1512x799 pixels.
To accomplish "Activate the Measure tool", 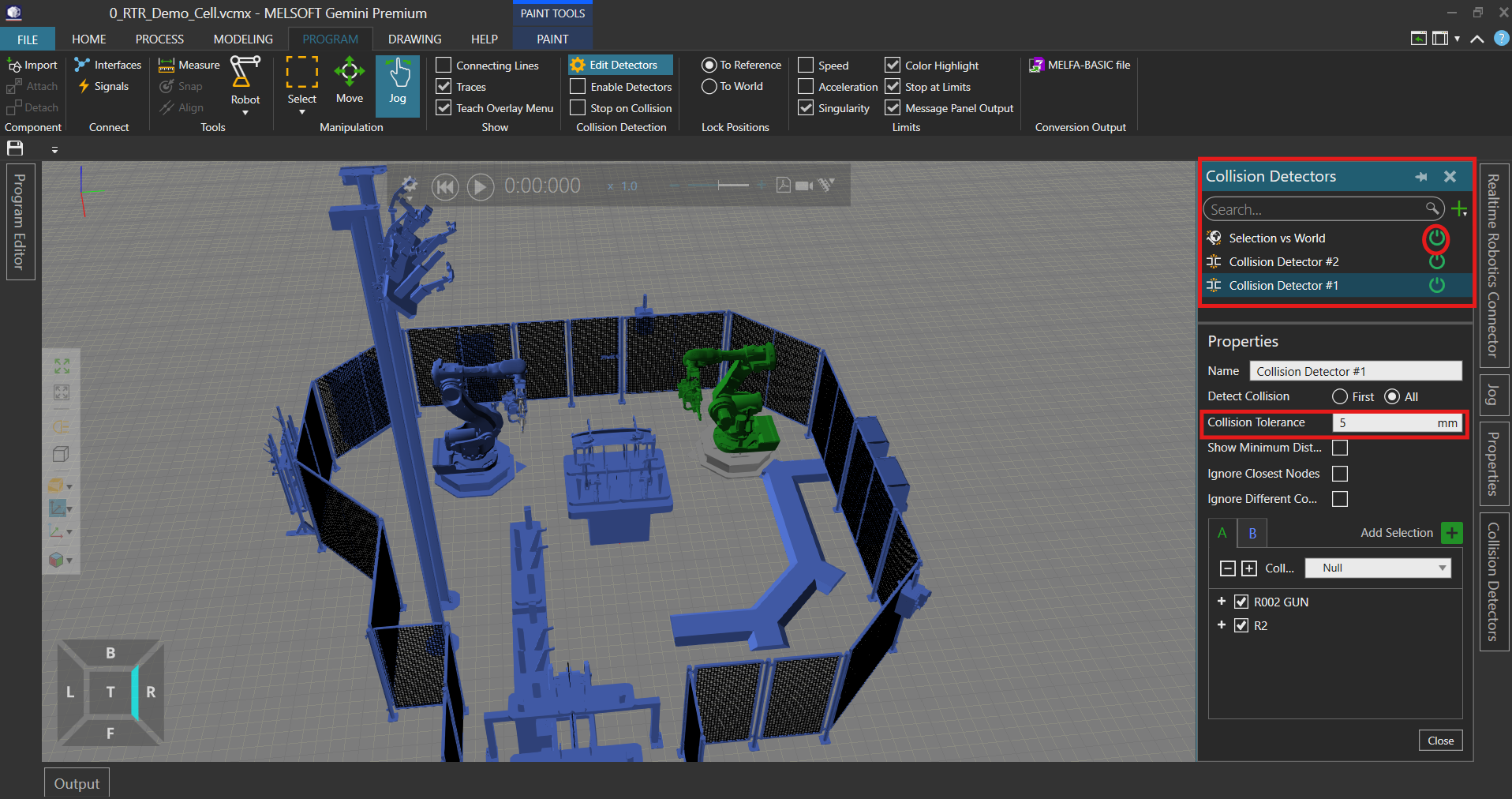I will [x=189, y=65].
